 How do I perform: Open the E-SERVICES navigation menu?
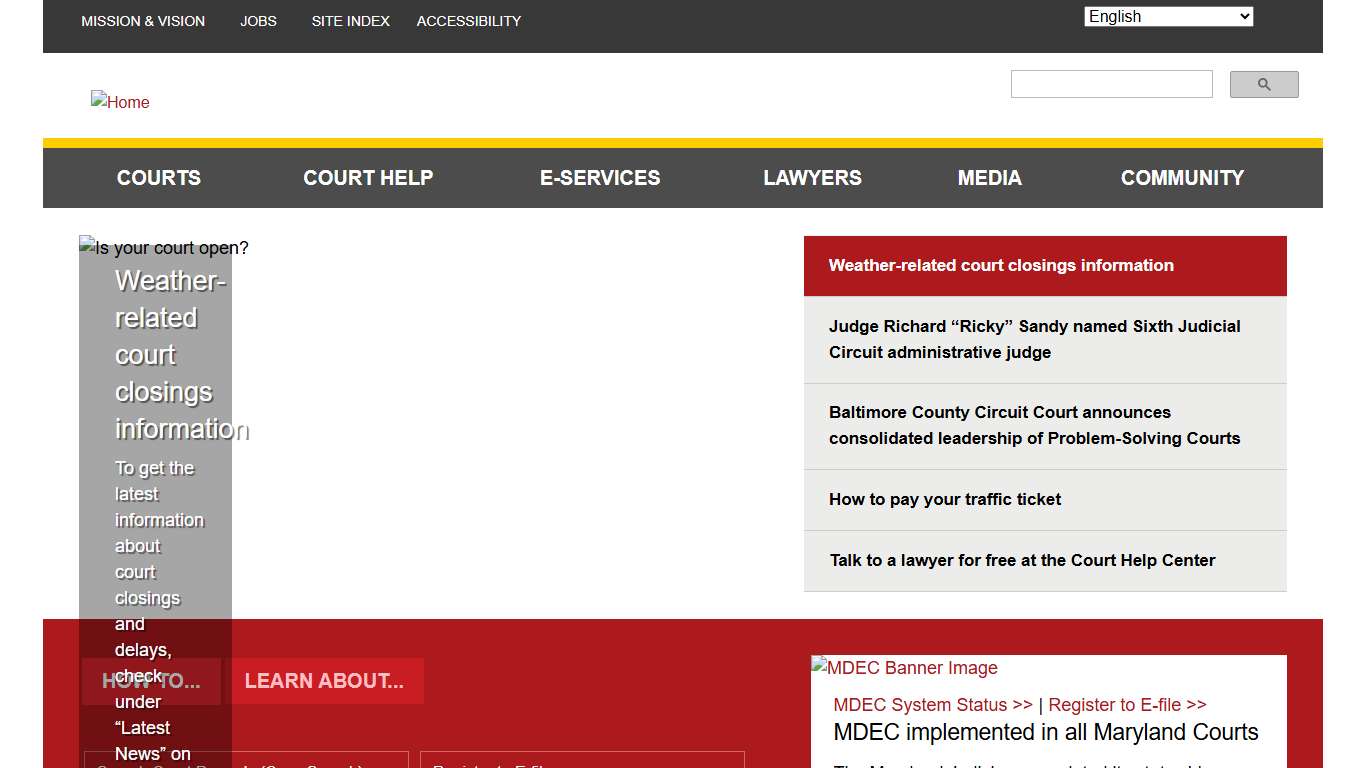[x=600, y=177]
